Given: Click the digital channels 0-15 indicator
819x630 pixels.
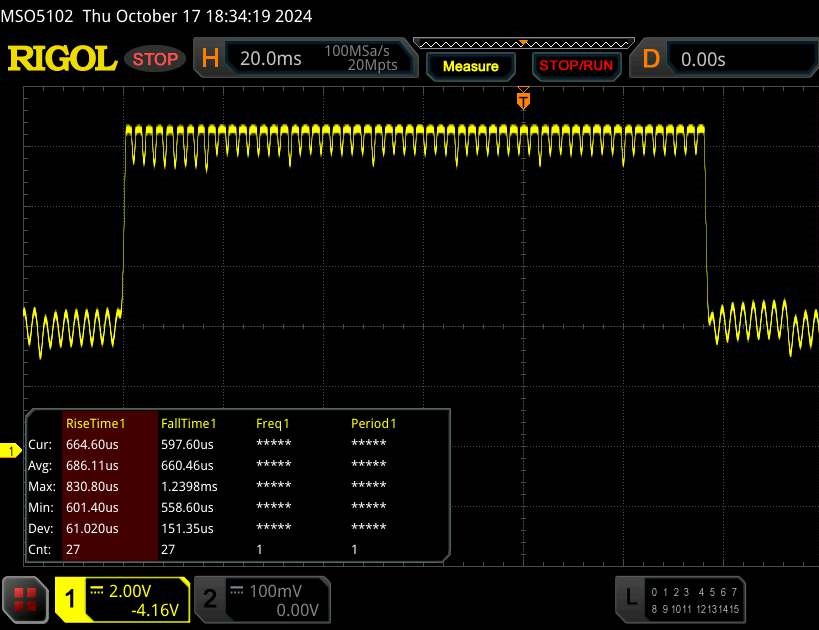Looking at the screenshot, I should 695,598.
